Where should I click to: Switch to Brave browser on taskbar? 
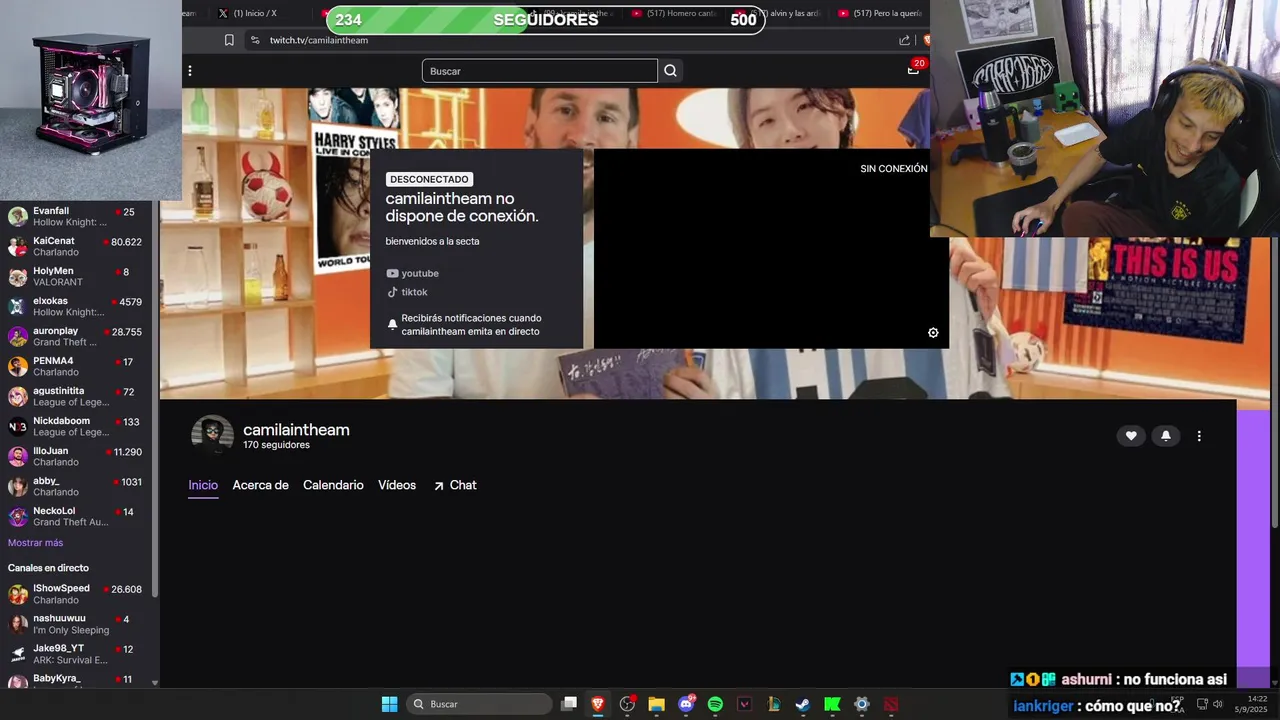pos(598,704)
